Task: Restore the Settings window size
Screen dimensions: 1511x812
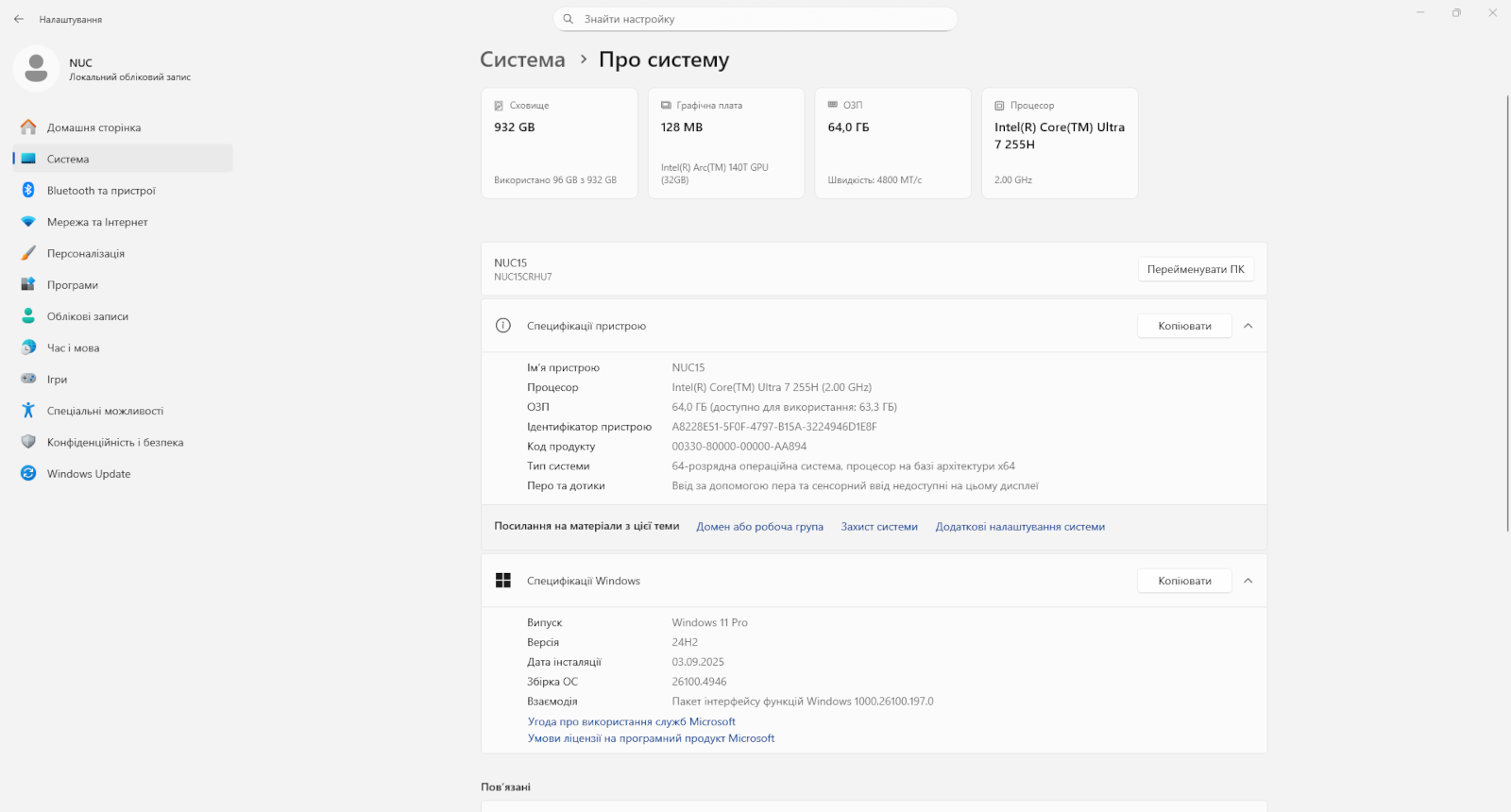Action: [x=1456, y=12]
